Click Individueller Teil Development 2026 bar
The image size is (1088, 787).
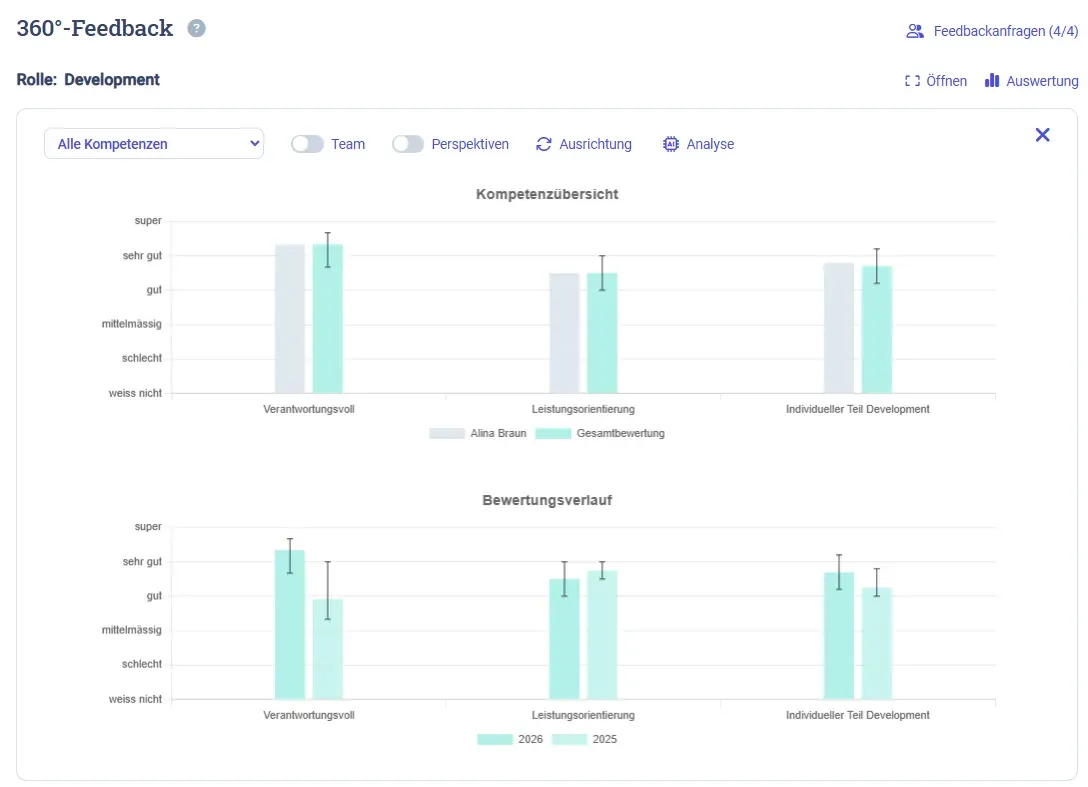[838, 636]
